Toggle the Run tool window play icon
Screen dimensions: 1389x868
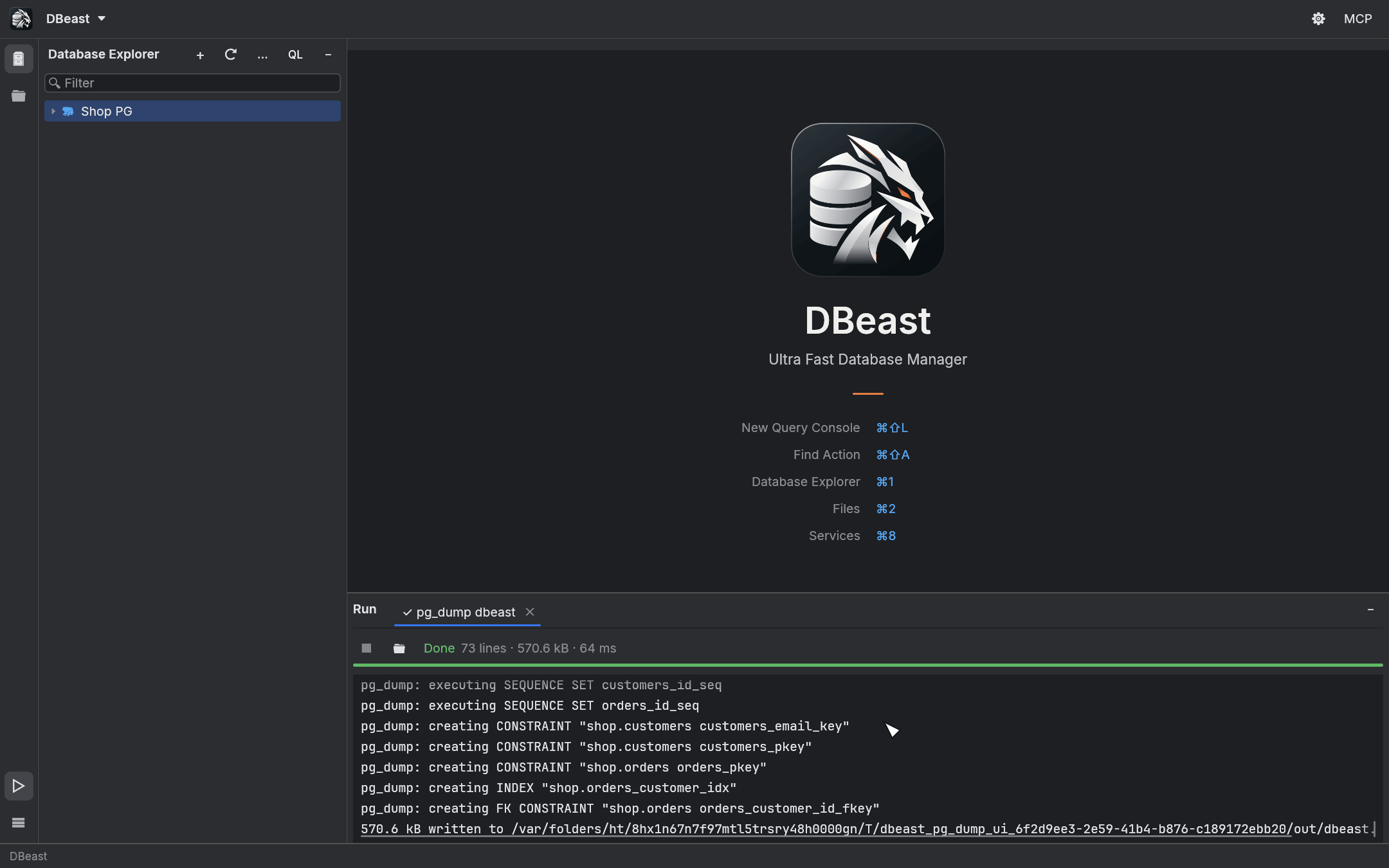click(19, 786)
